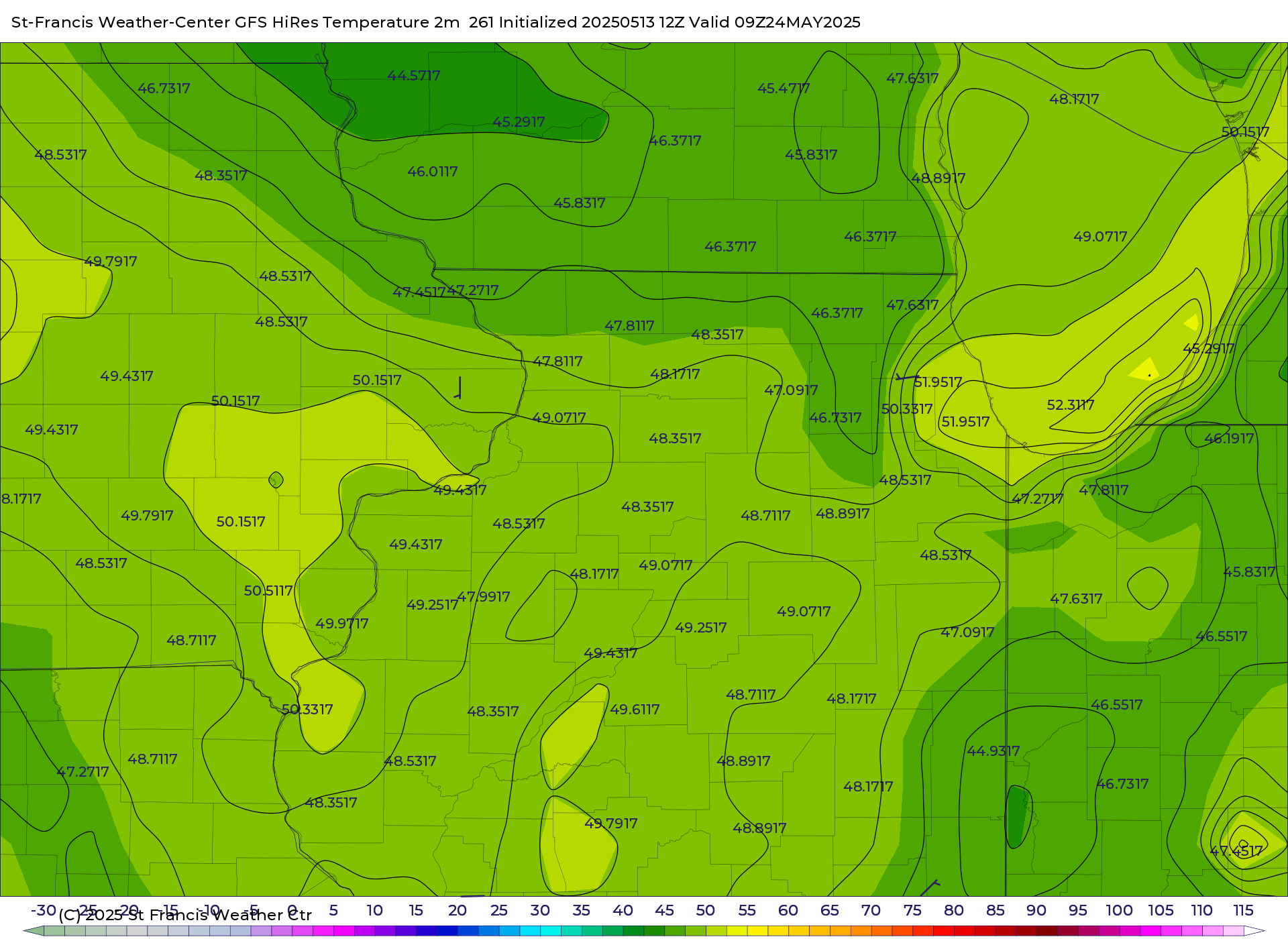1288x939 pixels.
Task: Click the legend scale label 45
Action: click(664, 910)
